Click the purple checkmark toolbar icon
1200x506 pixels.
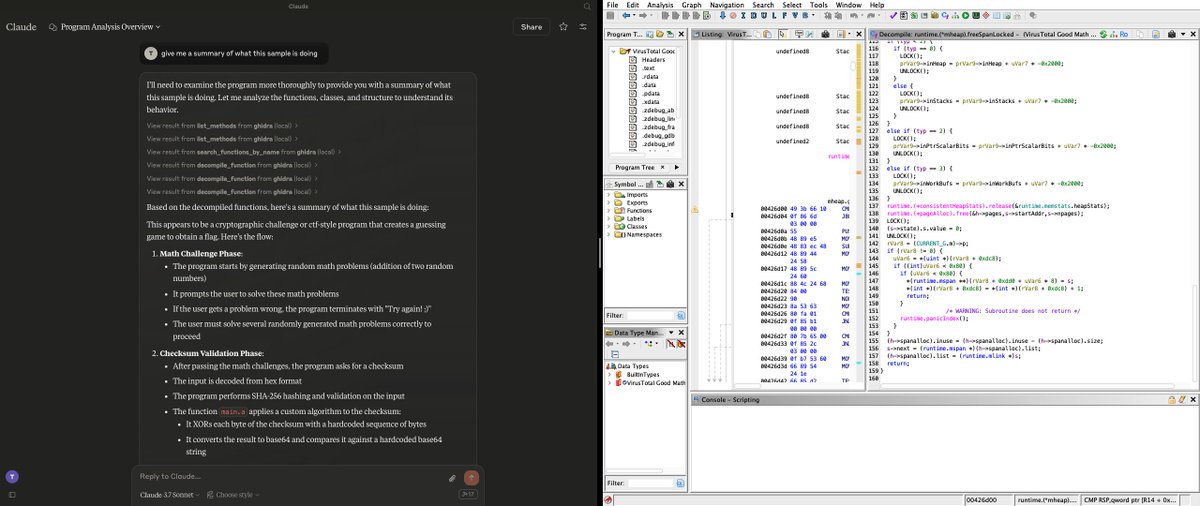[x=893, y=16]
